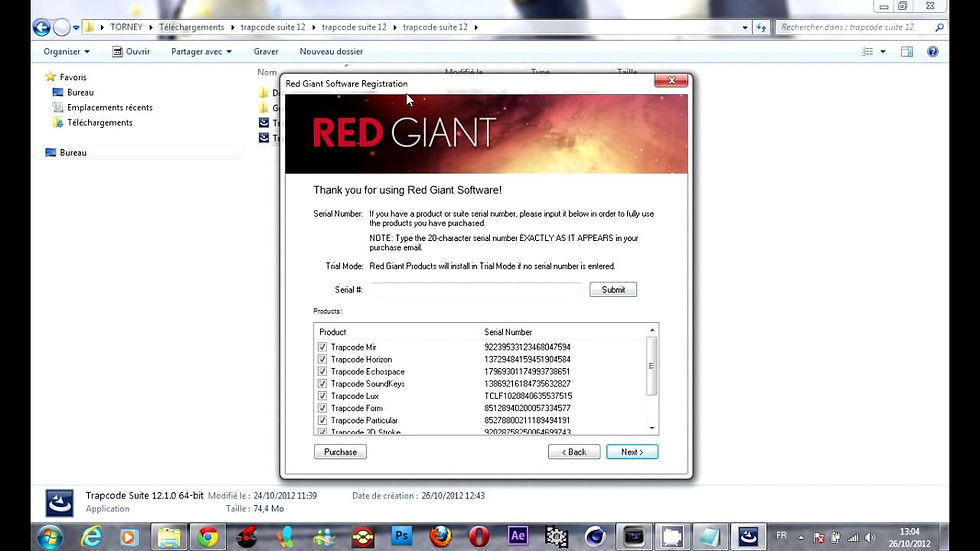This screenshot has width=980, height=551.
Task: Uncheck the Trapcode Particular checkbox
Action: [x=322, y=420]
